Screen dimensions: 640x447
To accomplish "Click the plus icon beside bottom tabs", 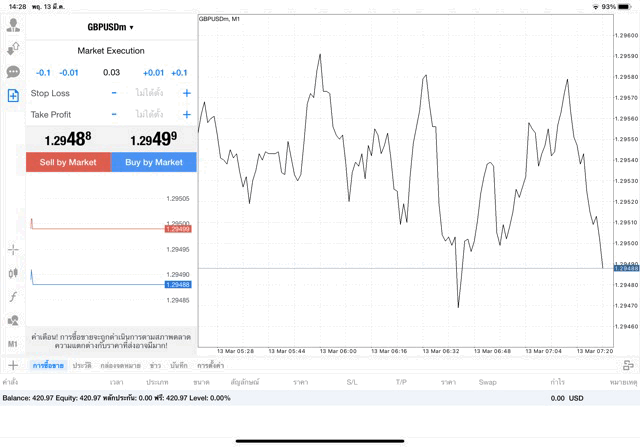I will [x=13, y=366].
